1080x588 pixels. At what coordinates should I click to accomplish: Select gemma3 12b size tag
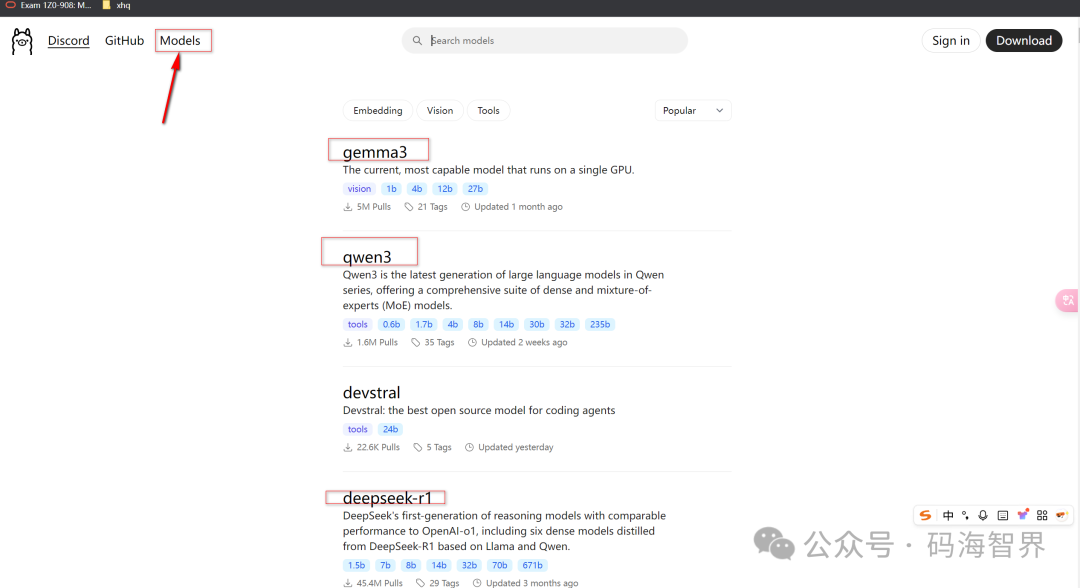point(445,189)
